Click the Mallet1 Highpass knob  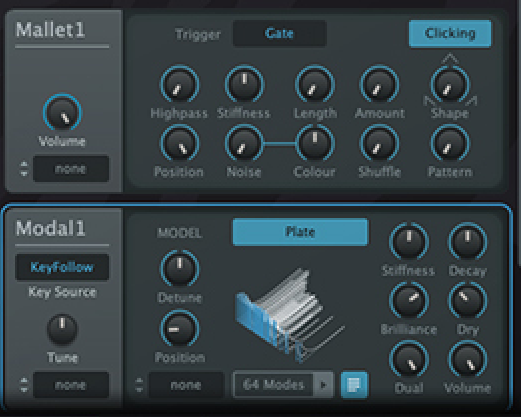click(180, 85)
